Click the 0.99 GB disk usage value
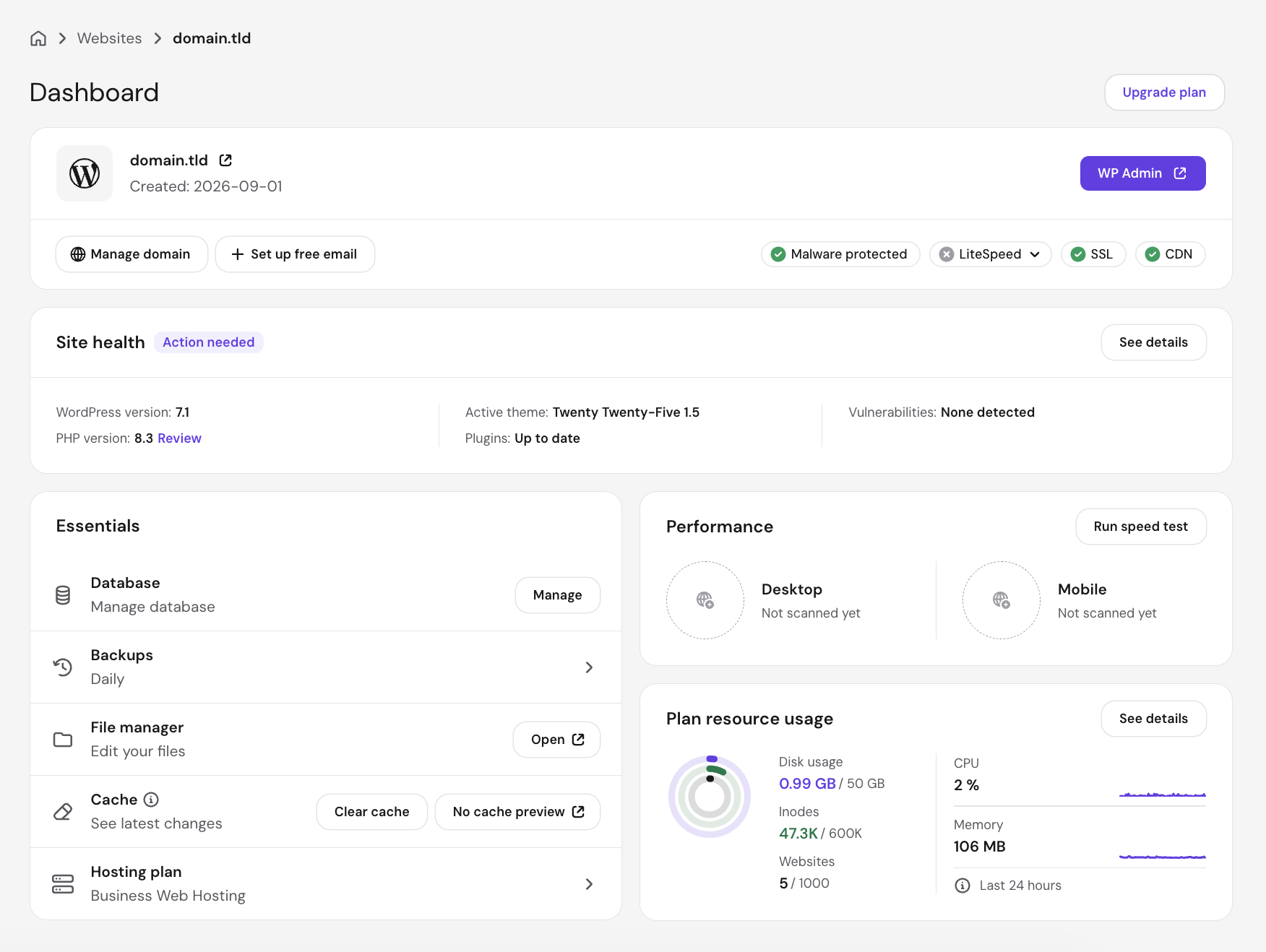This screenshot has height=952, width=1266. click(x=807, y=784)
